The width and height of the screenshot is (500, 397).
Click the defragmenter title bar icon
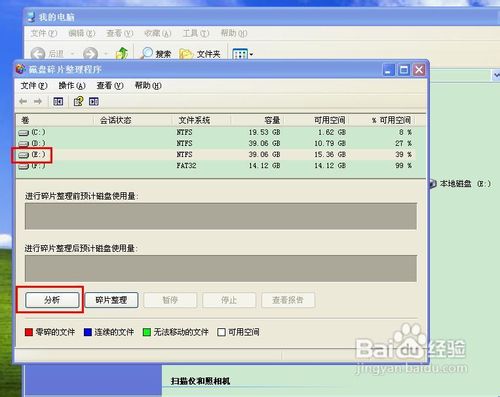coord(21,69)
